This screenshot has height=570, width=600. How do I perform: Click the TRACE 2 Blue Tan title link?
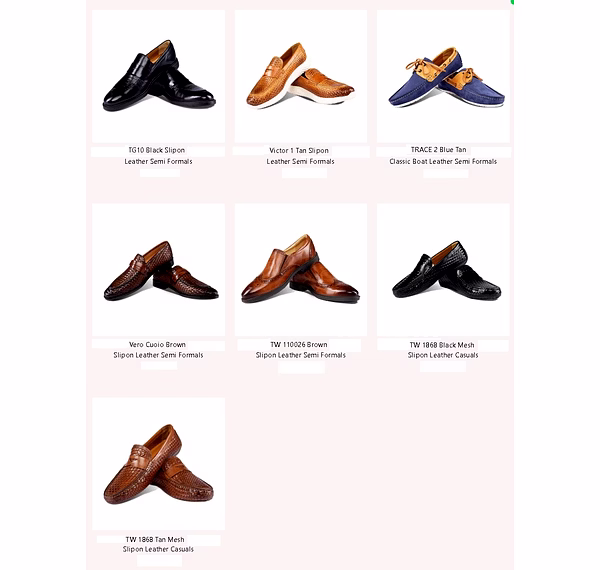[x=439, y=150]
